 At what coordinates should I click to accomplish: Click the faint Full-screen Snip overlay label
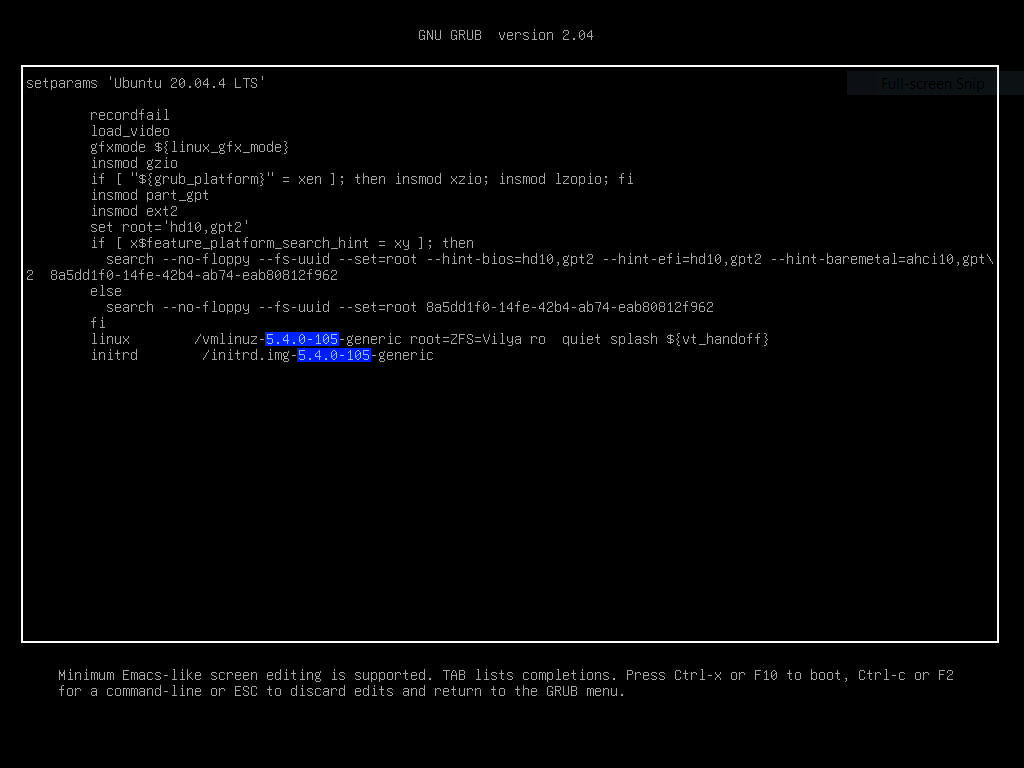932,84
